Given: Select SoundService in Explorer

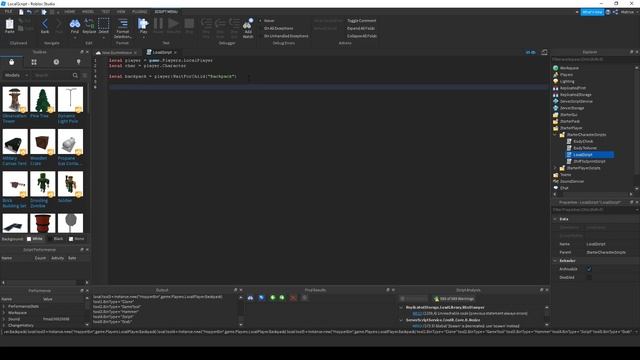Looking at the screenshot, I should (x=571, y=181).
